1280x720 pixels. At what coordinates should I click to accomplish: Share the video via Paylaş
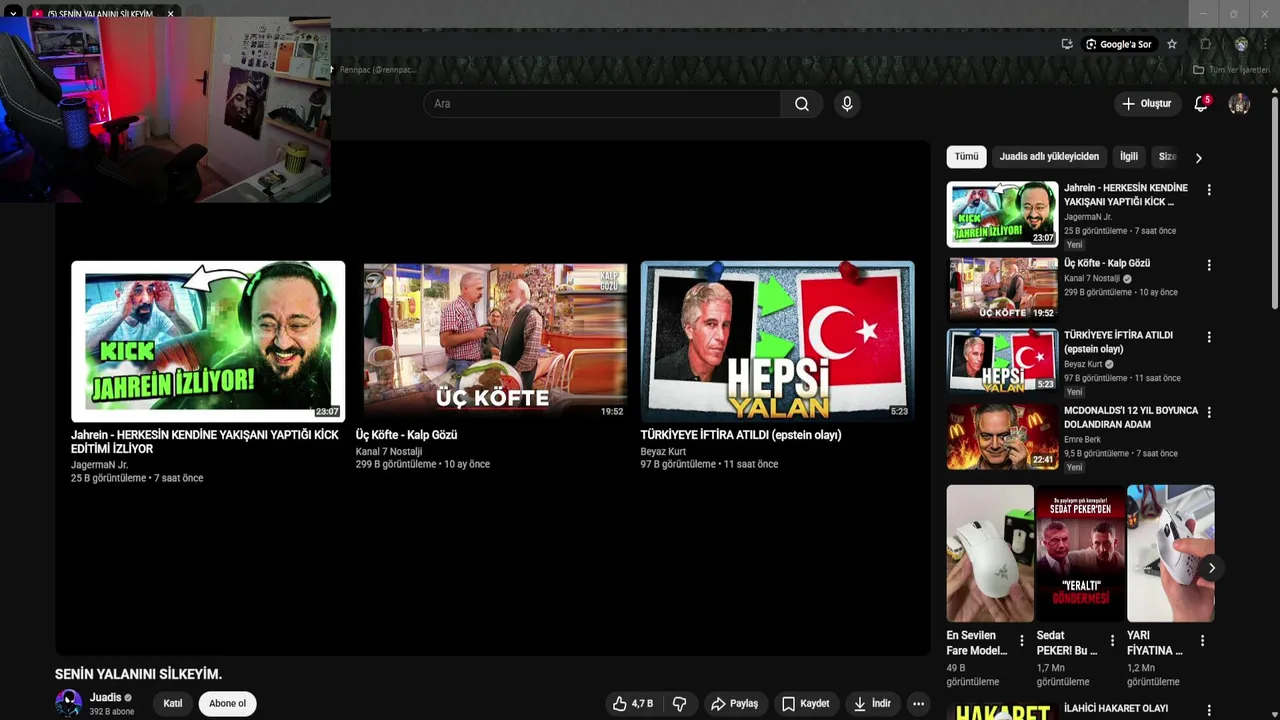click(x=734, y=704)
